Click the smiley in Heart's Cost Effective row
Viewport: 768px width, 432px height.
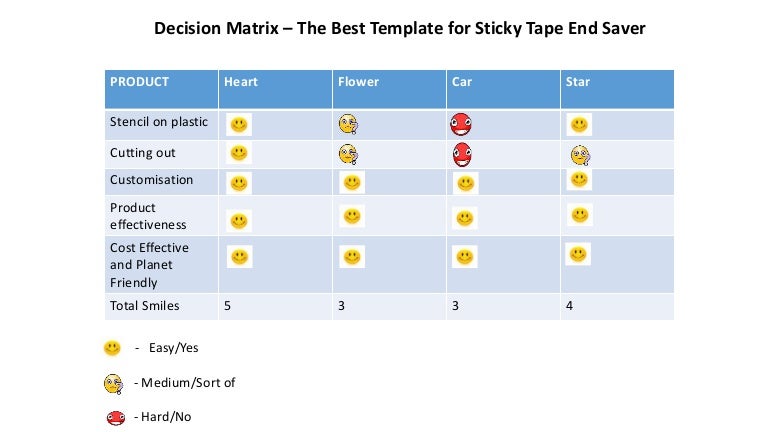239,257
